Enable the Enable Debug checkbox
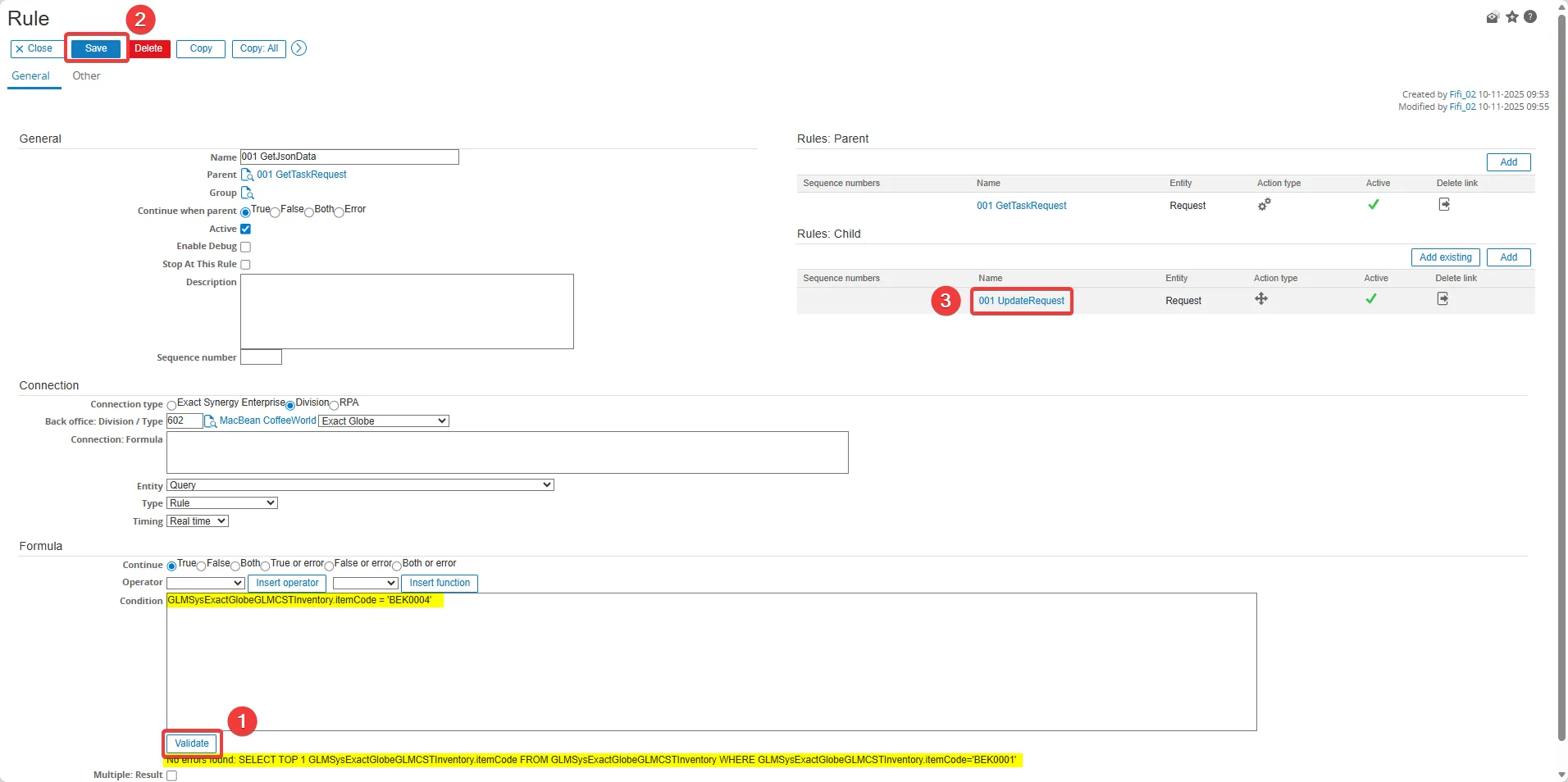 tap(245, 247)
